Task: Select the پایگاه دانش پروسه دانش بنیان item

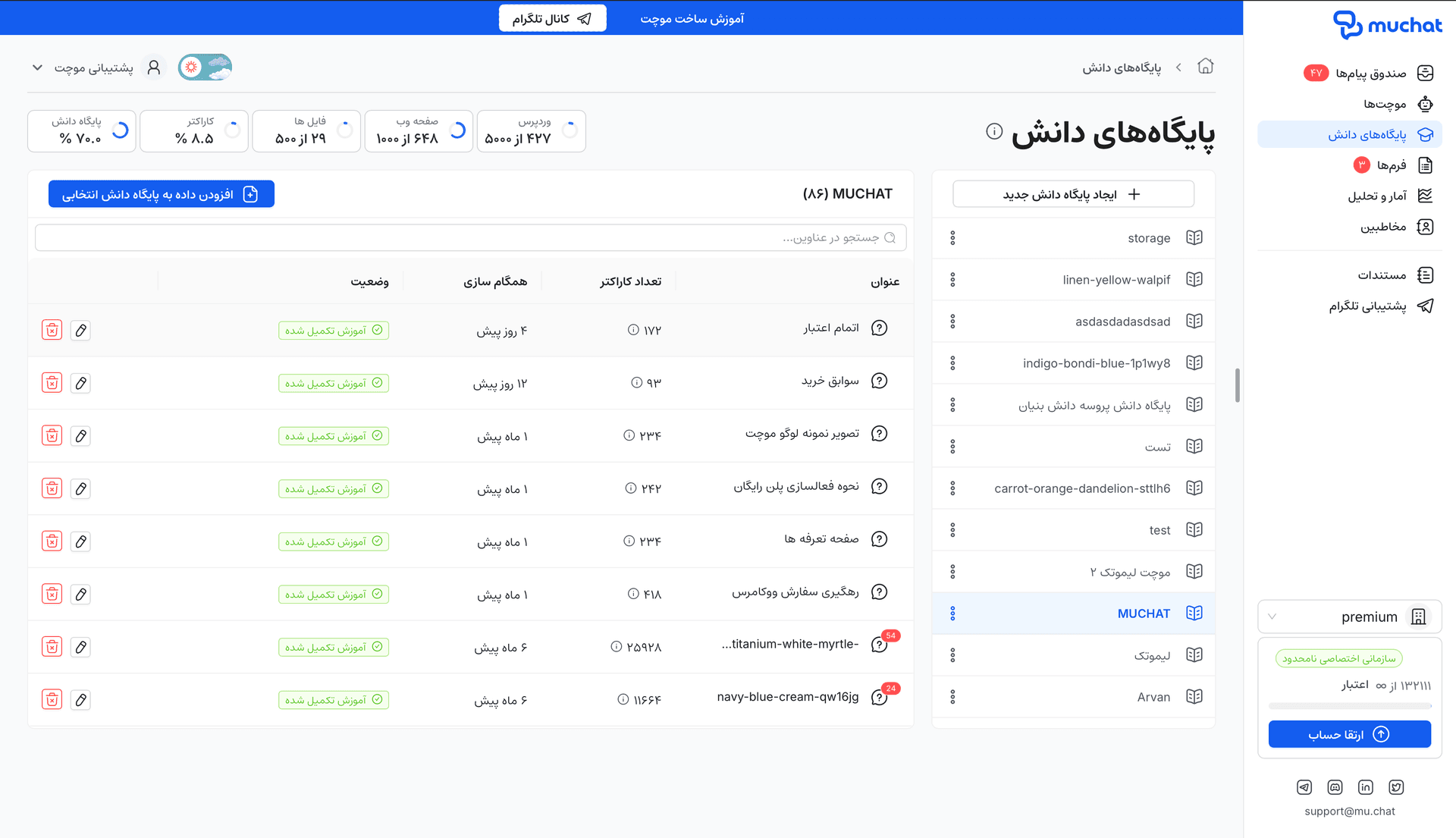Action: [1073, 405]
